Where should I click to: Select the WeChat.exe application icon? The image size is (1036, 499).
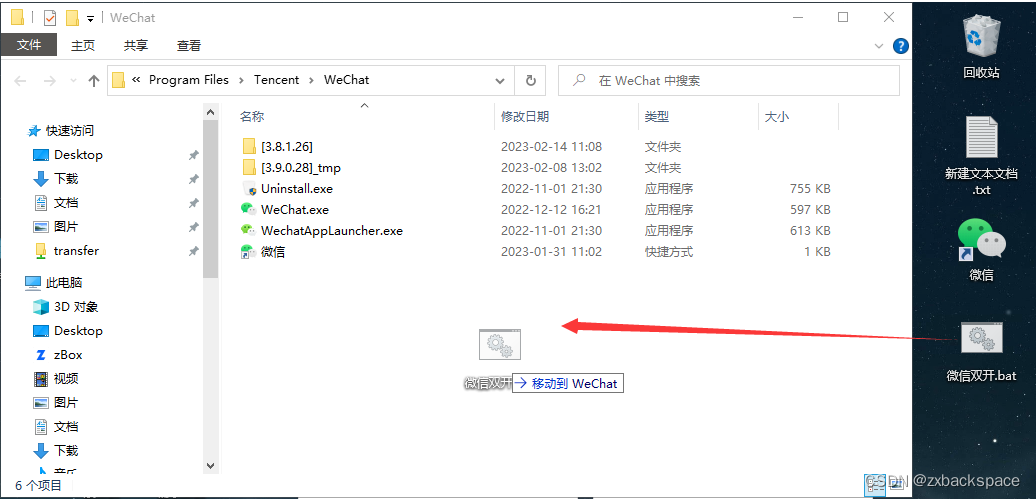248,209
